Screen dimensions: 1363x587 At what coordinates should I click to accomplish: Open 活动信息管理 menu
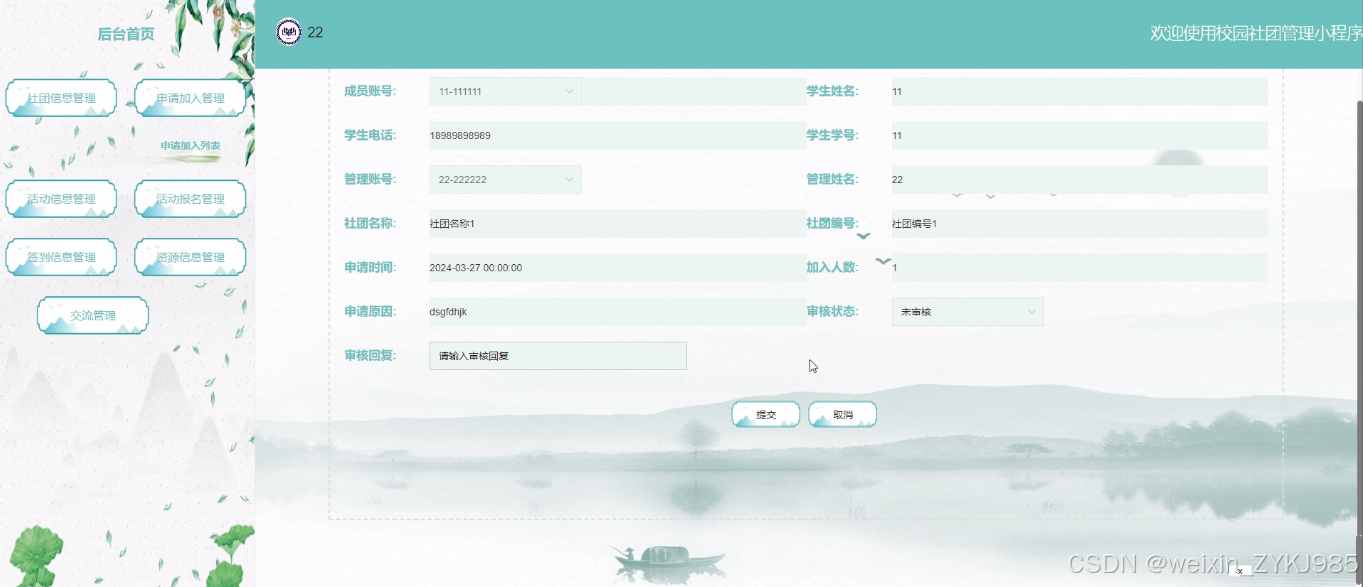coord(61,198)
